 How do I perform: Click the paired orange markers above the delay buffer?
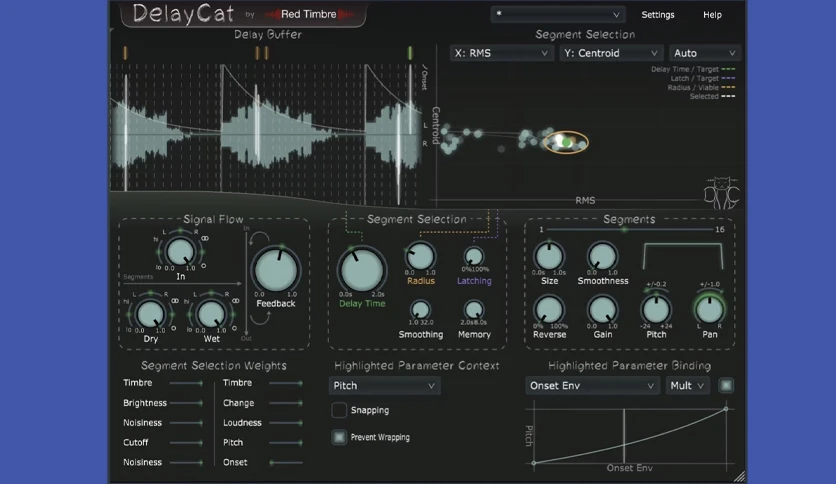click(x=261, y=53)
